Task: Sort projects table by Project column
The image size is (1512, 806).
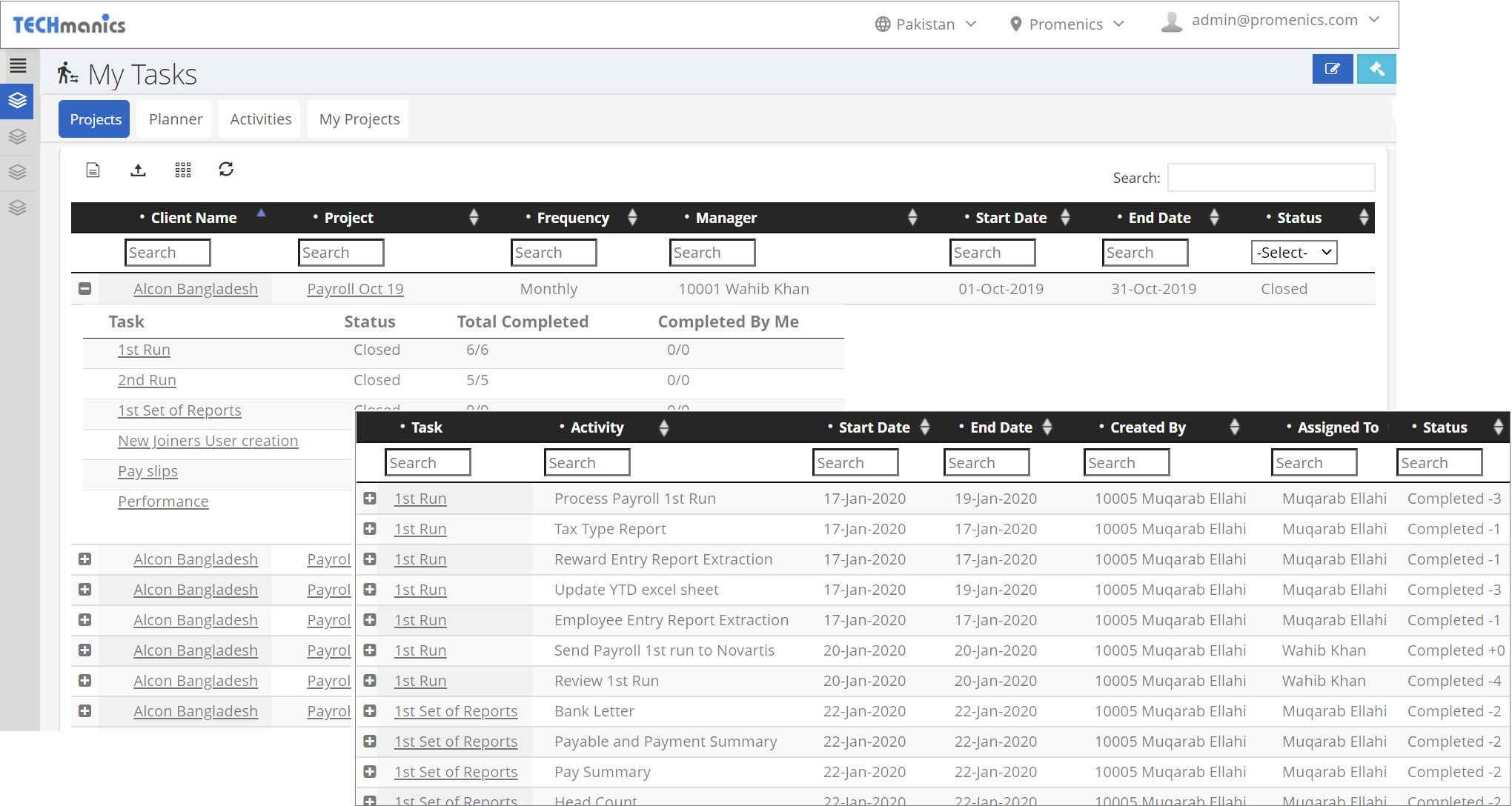Action: click(474, 217)
